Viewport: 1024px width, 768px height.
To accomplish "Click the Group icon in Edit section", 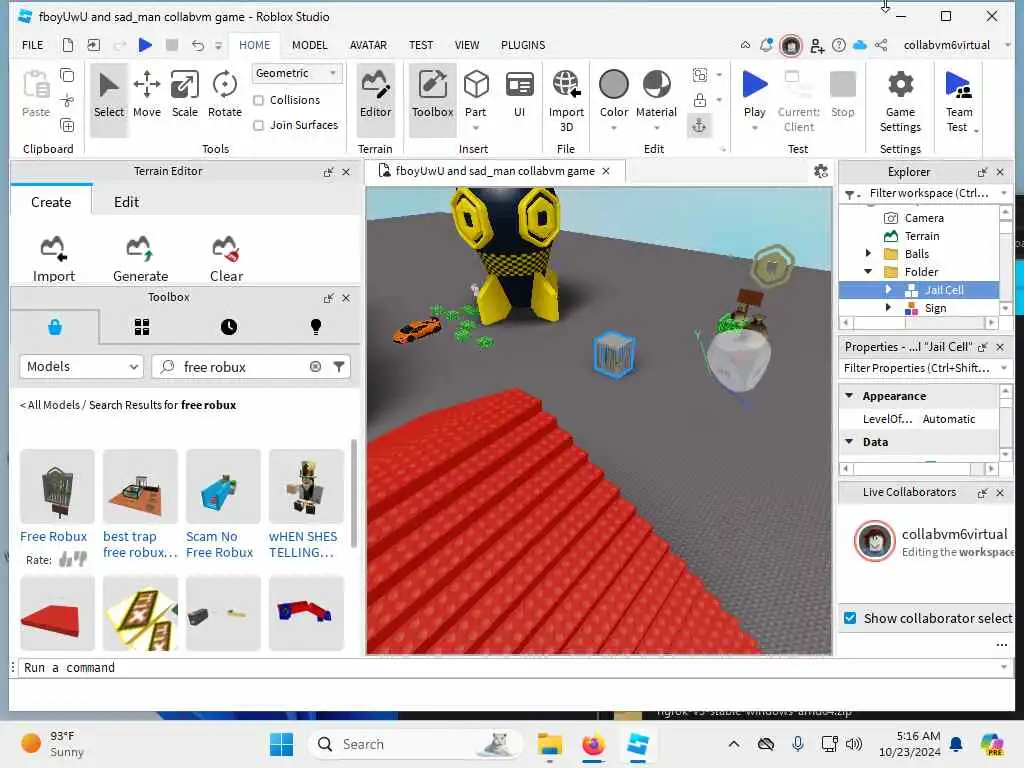I will (x=699, y=74).
